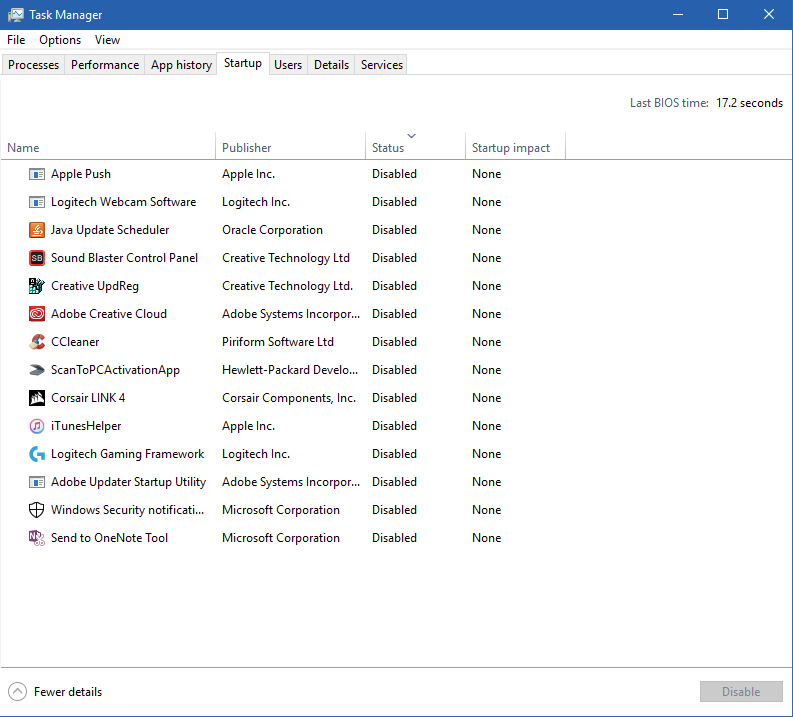The height and width of the screenshot is (717, 793).
Task: Select the Apple Push entry name
Action: pyautogui.click(x=81, y=174)
